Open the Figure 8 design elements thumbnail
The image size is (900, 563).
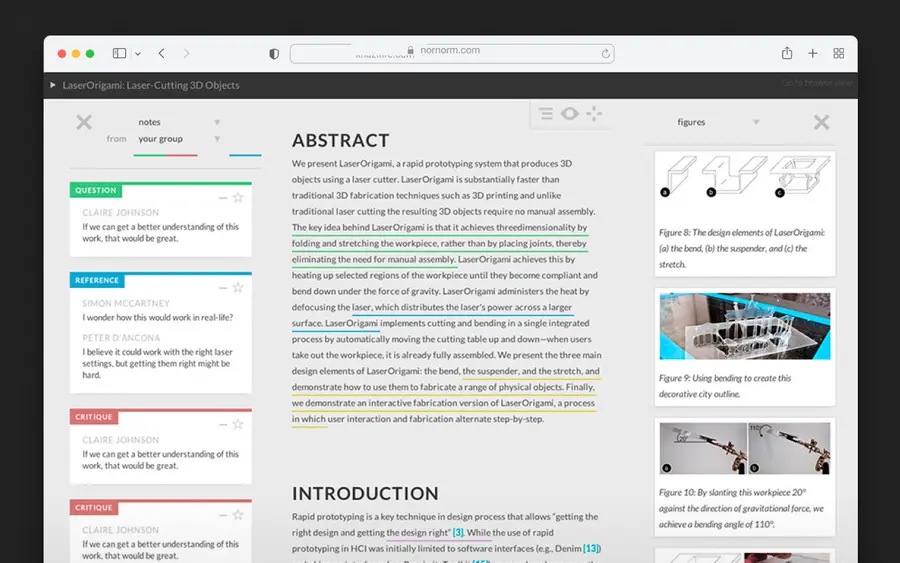coord(745,177)
